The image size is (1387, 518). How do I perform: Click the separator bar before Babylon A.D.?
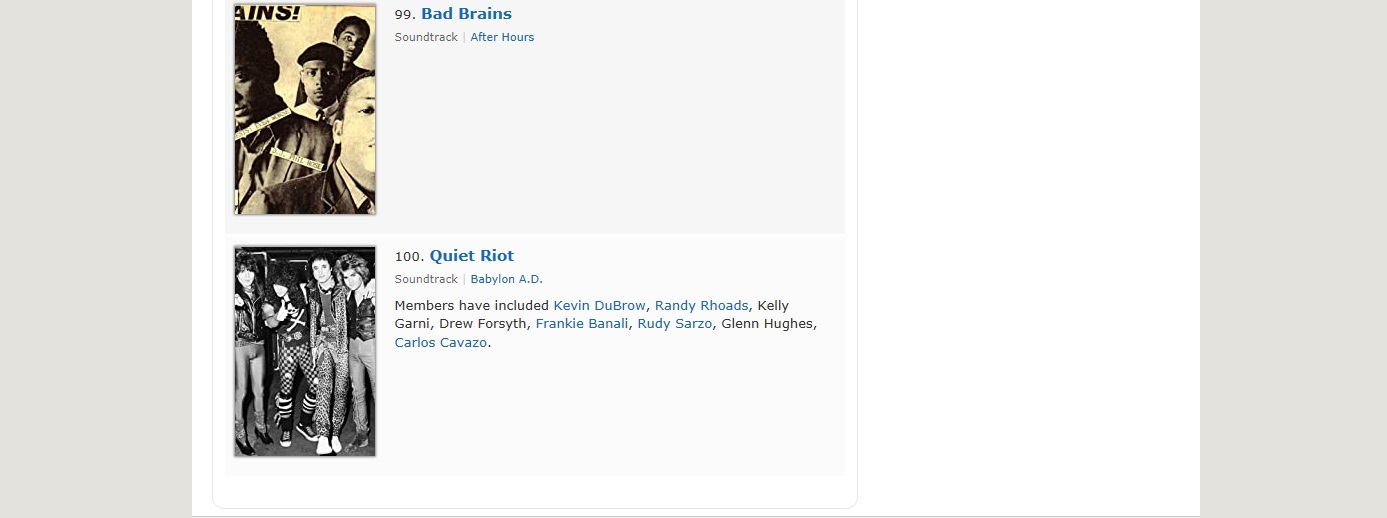[x=464, y=279]
